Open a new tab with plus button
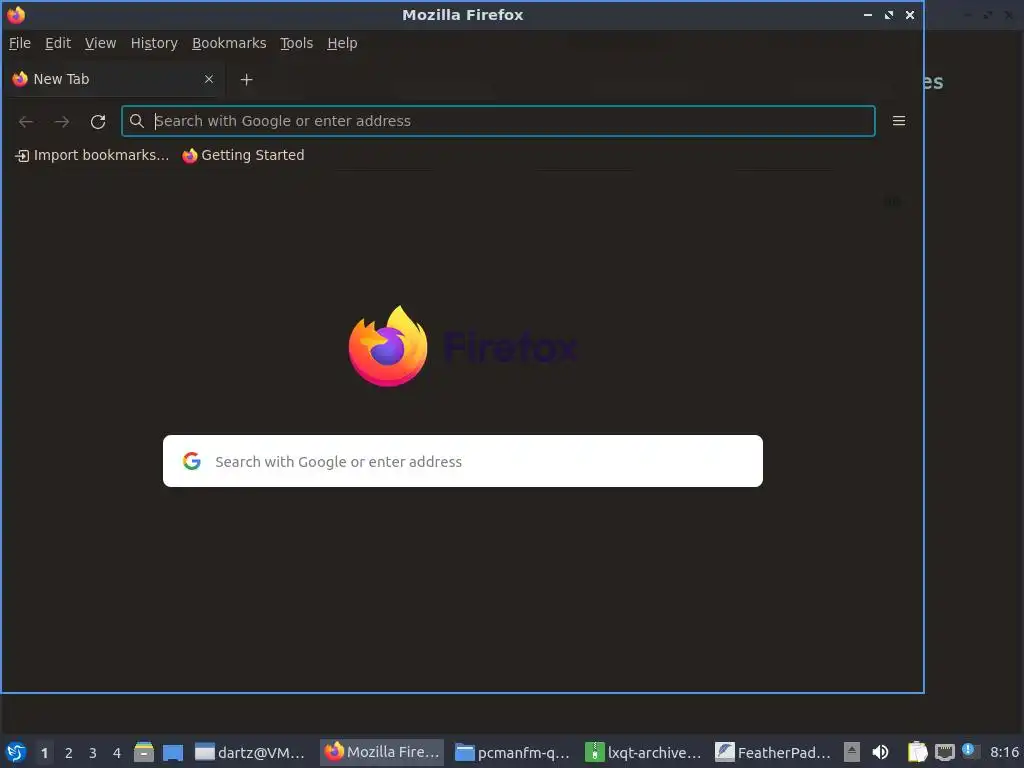The width and height of the screenshot is (1024, 768). [246, 80]
